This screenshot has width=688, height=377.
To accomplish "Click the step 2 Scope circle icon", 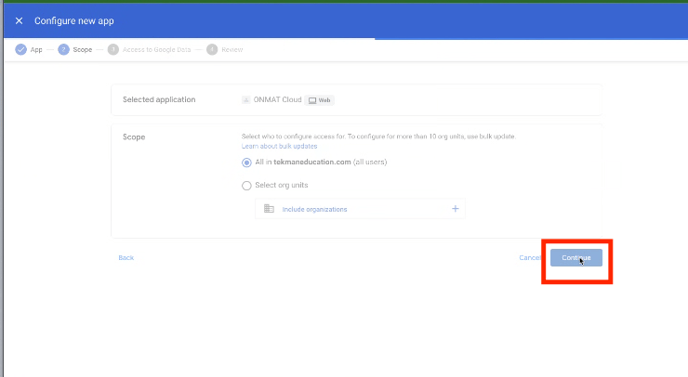I will (x=64, y=50).
